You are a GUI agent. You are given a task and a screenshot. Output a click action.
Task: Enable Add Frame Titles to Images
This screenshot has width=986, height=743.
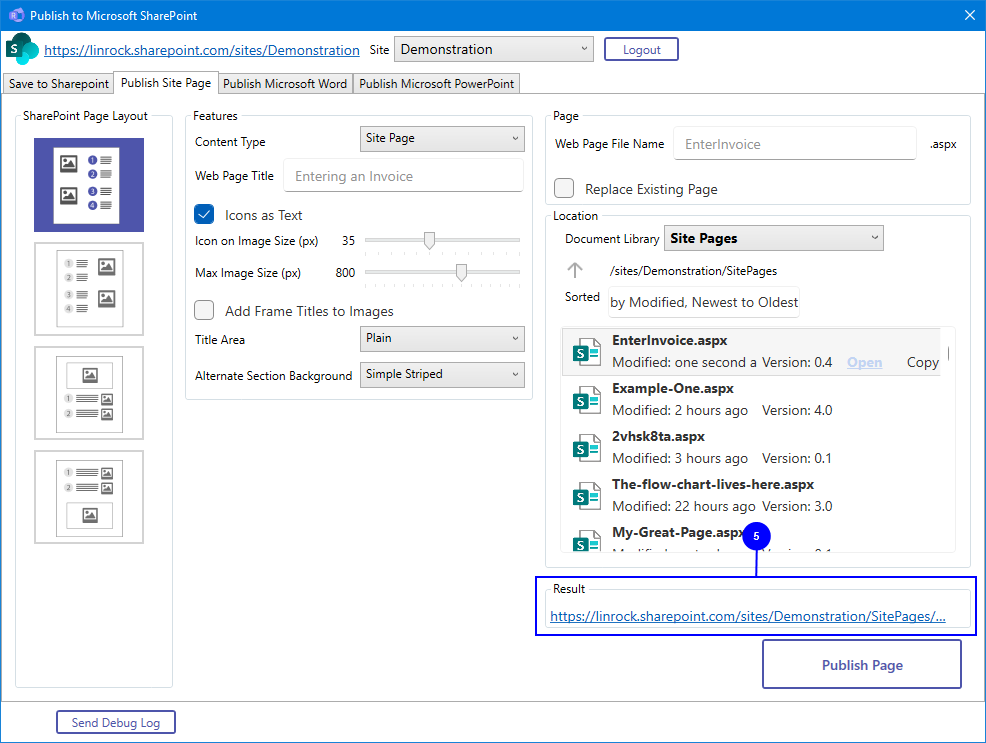click(x=204, y=311)
